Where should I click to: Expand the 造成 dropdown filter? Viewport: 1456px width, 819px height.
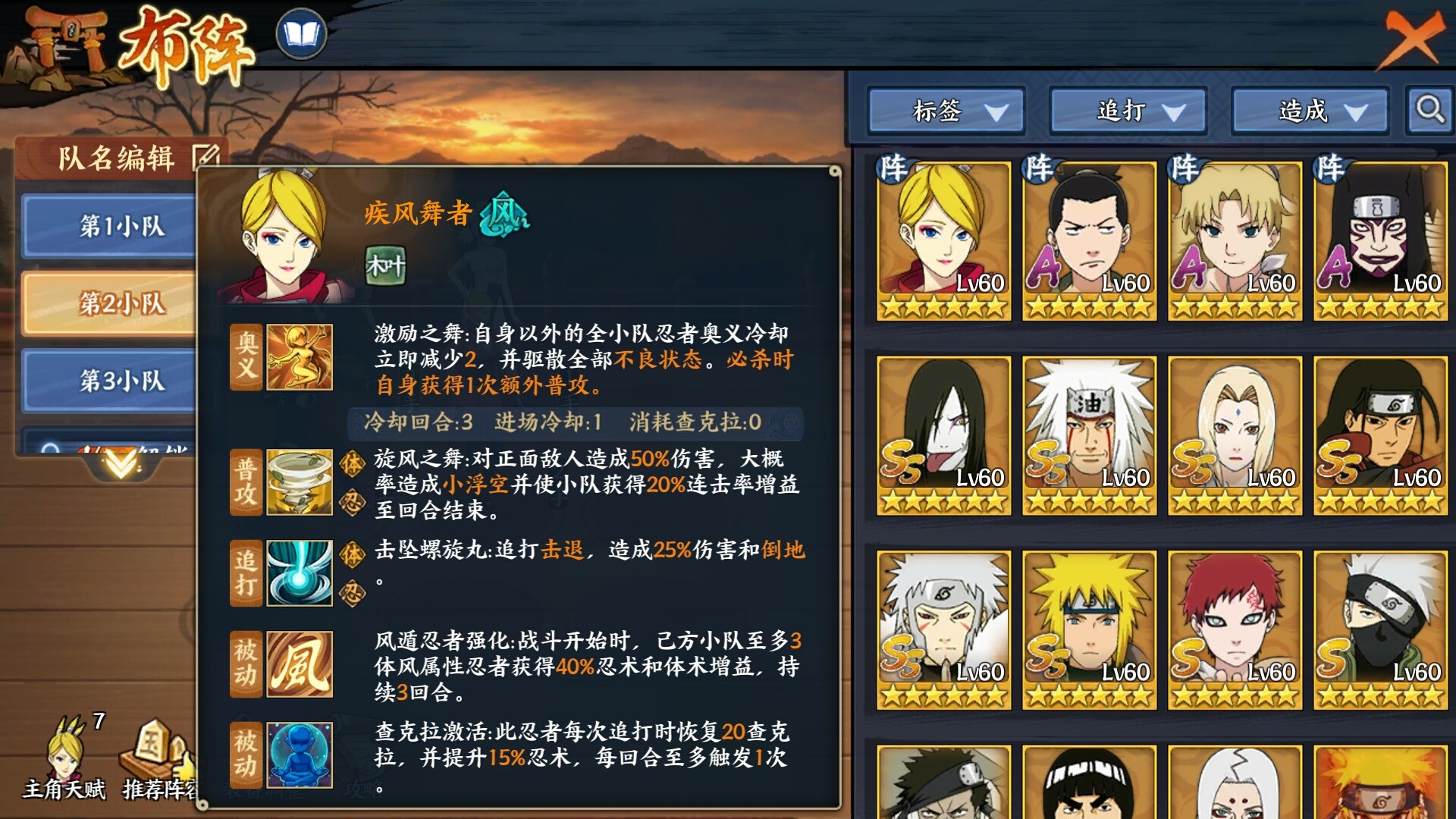tap(1310, 111)
